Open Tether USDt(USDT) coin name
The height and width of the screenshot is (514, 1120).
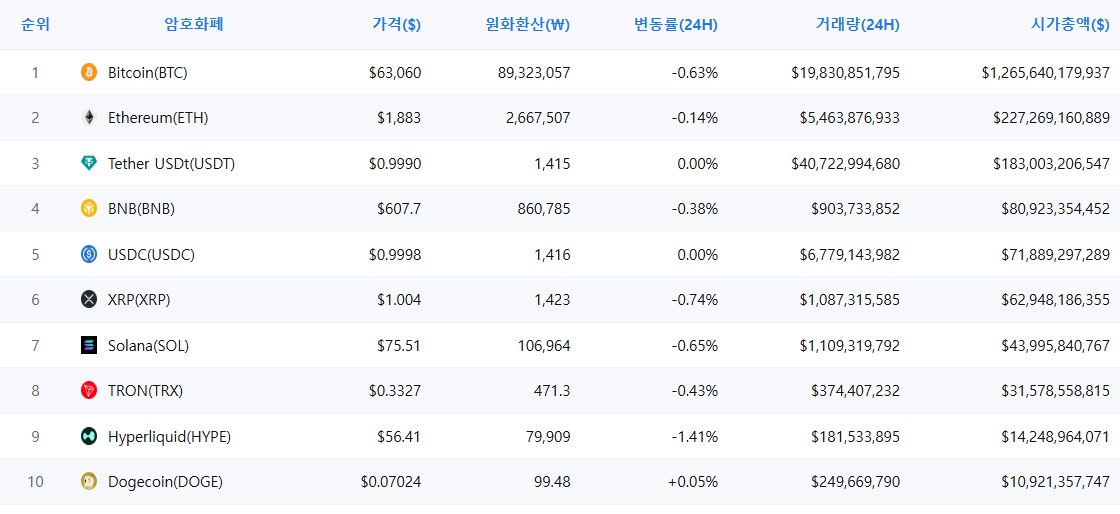click(x=171, y=164)
